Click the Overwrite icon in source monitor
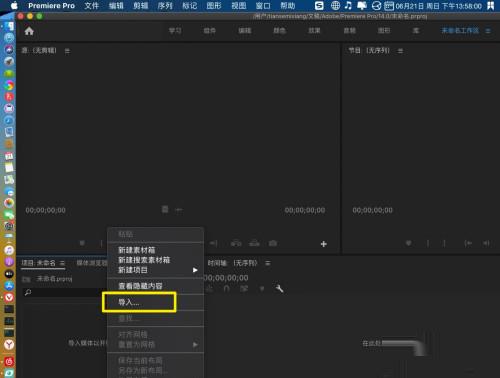The width and height of the screenshot is (500, 378). tap(254, 243)
